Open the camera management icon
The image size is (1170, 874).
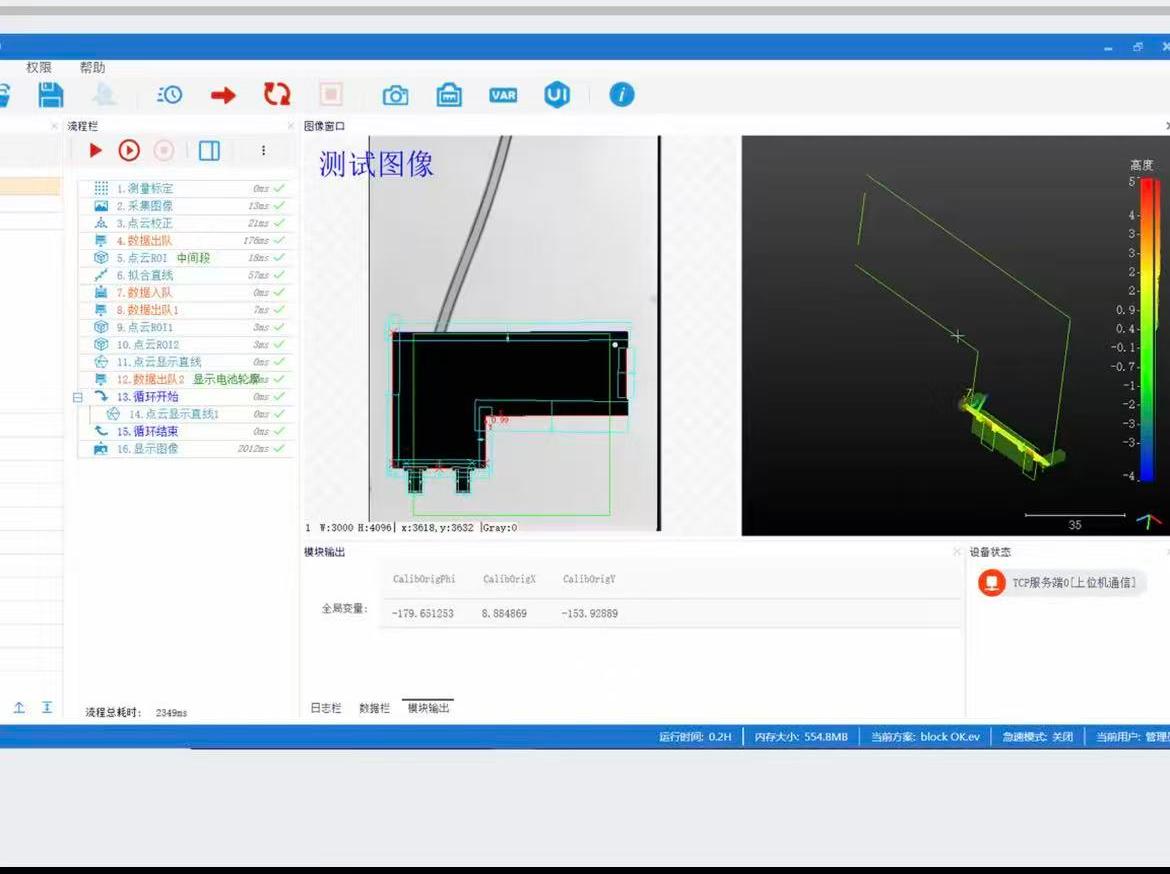pos(396,95)
